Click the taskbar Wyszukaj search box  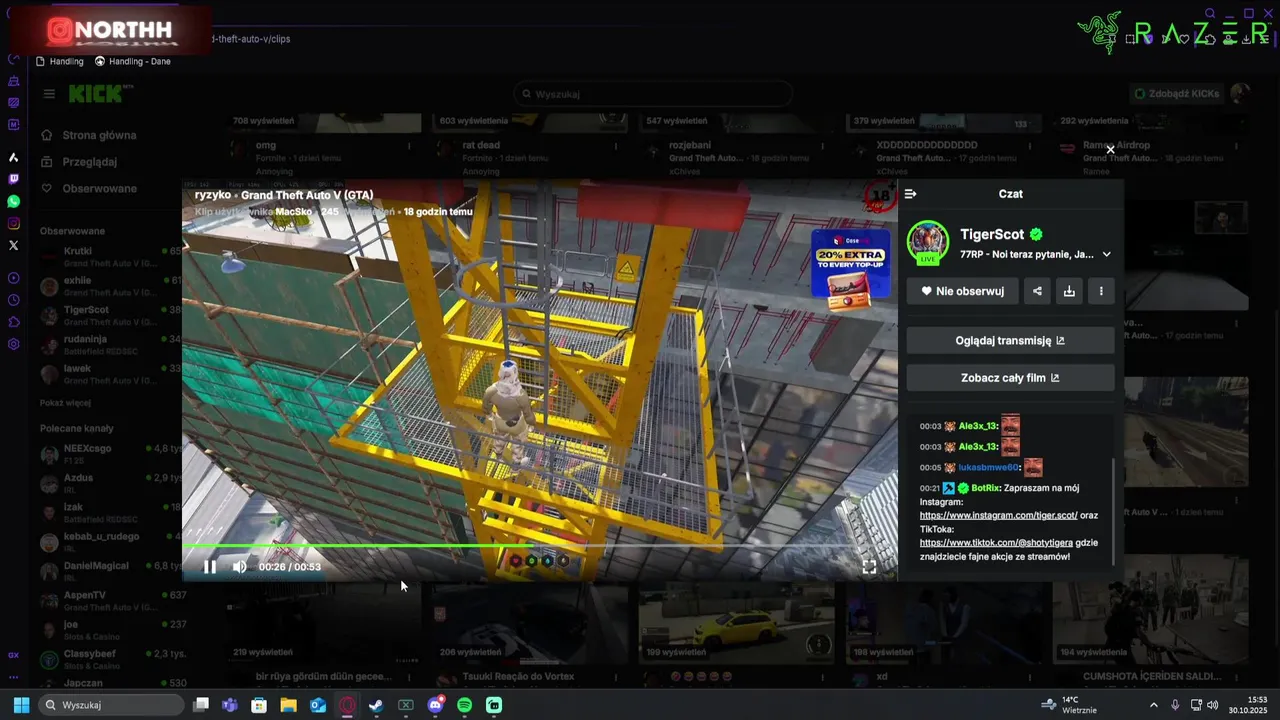coord(112,705)
